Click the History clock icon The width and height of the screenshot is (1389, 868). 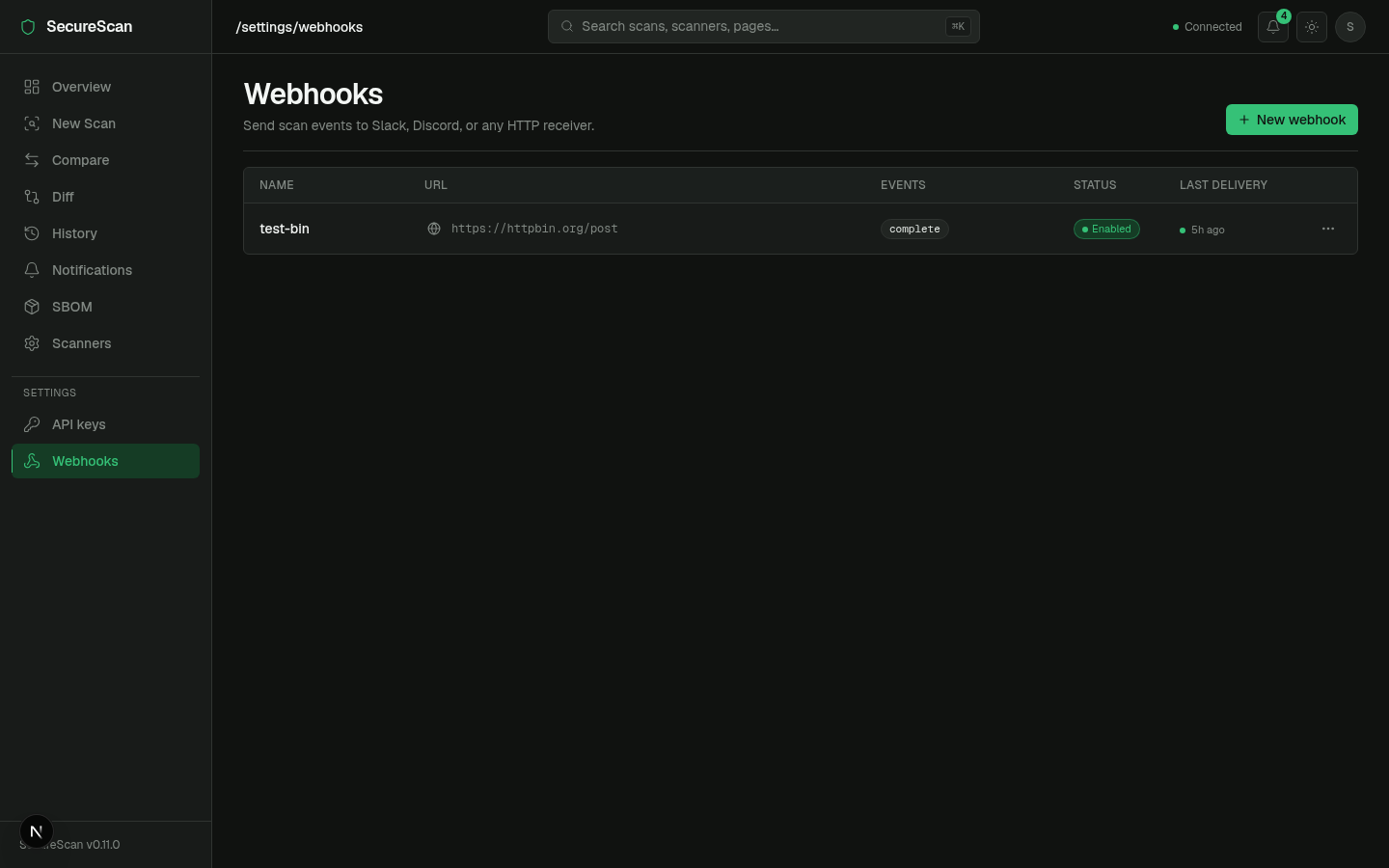coord(32,233)
